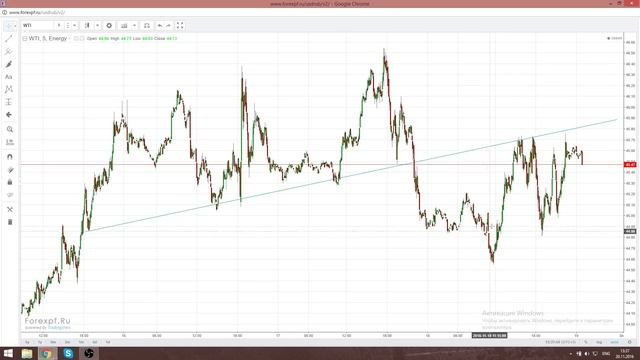
Task: Remove drawings with the trash icon
Action: (x=10, y=222)
